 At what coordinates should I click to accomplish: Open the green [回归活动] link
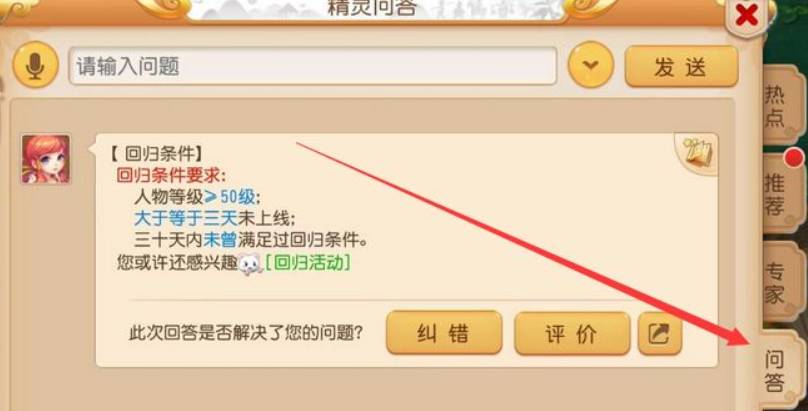[308, 263]
